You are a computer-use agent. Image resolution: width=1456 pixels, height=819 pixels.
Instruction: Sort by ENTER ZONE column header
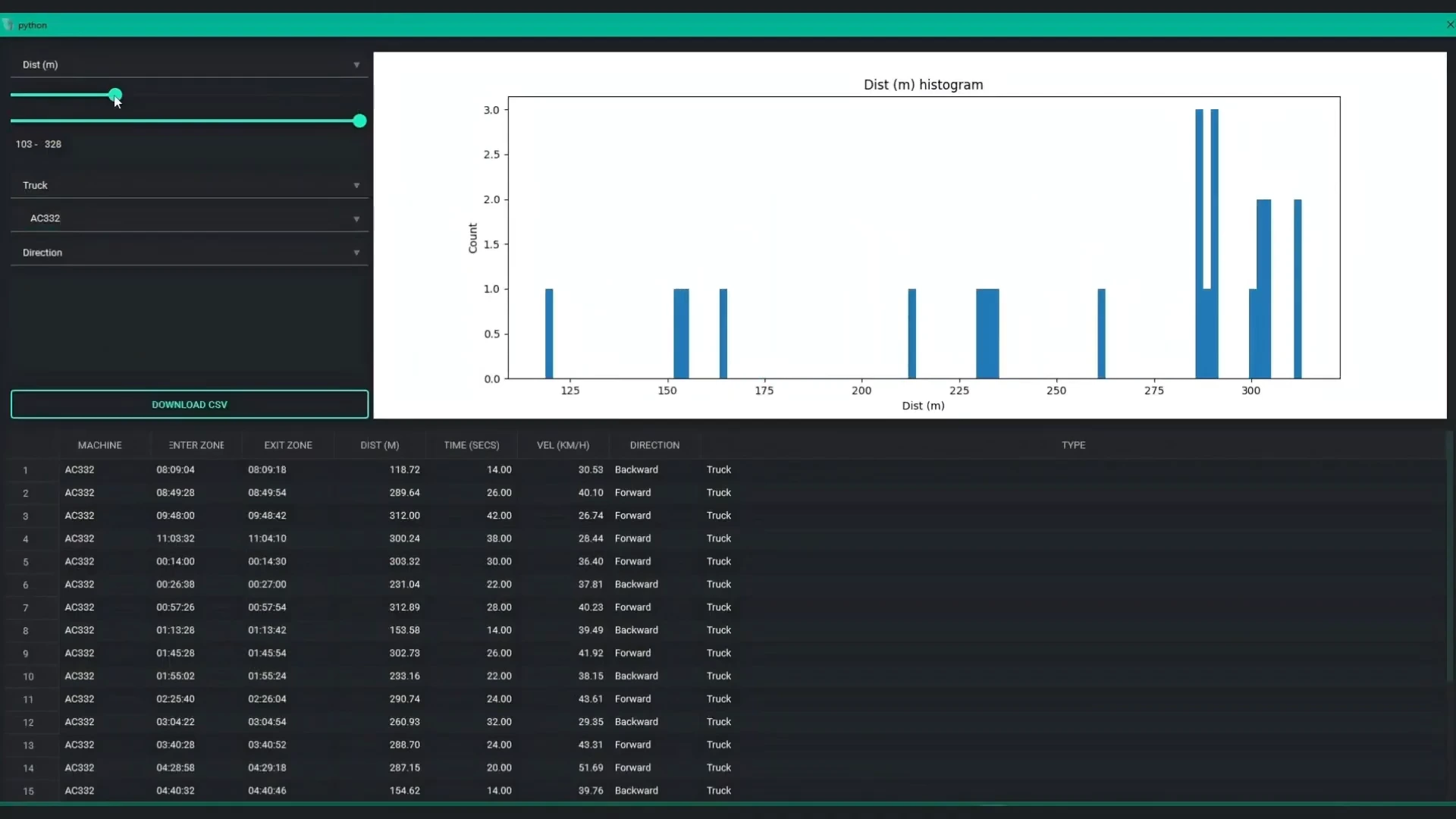click(196, 445)
